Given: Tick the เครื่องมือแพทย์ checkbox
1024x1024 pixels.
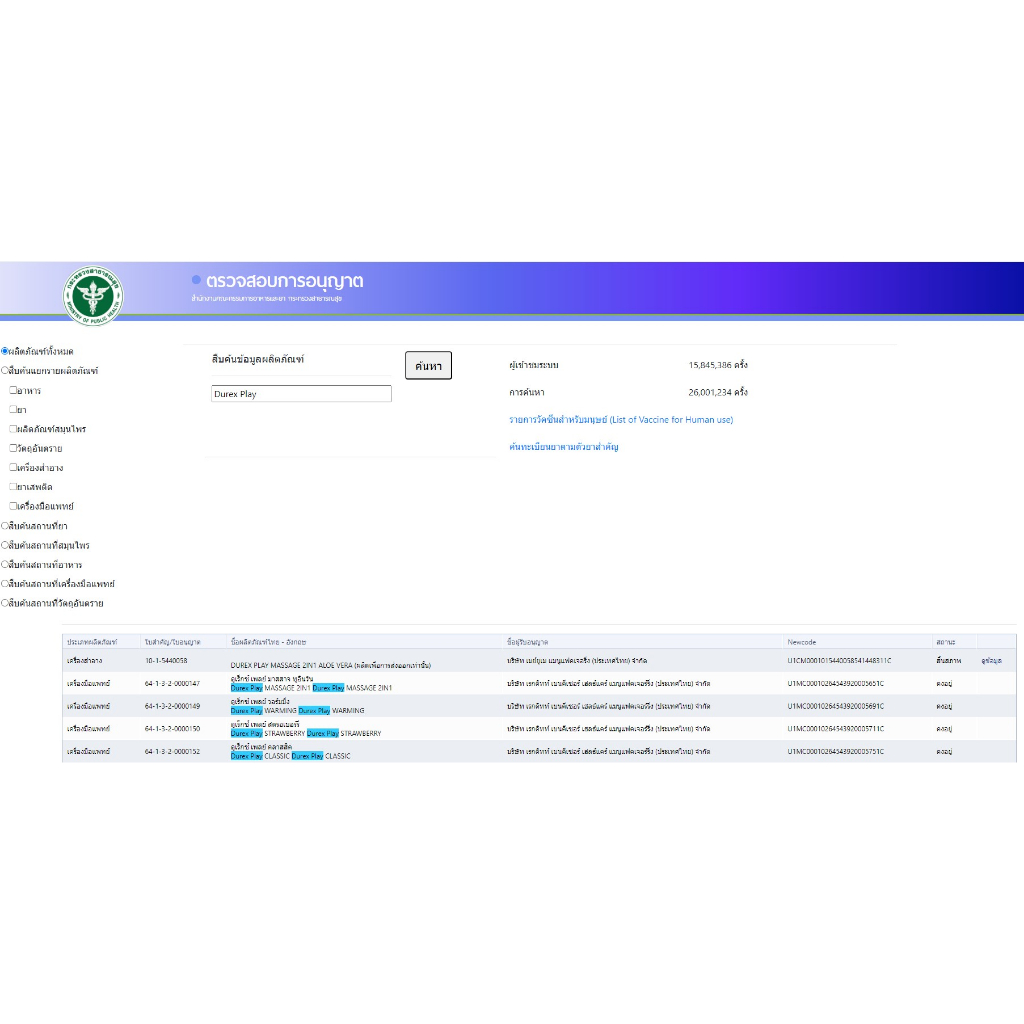Looking at the screenshot, I should click(13, 505).
